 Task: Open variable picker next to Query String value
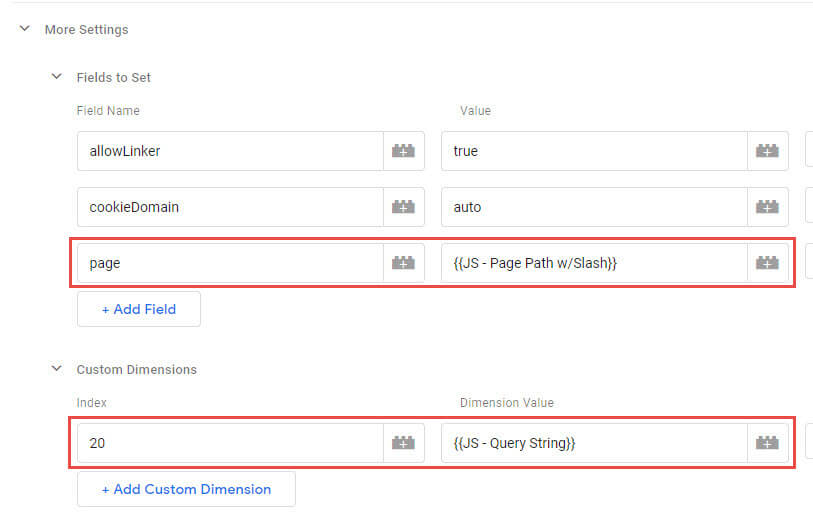767,442
